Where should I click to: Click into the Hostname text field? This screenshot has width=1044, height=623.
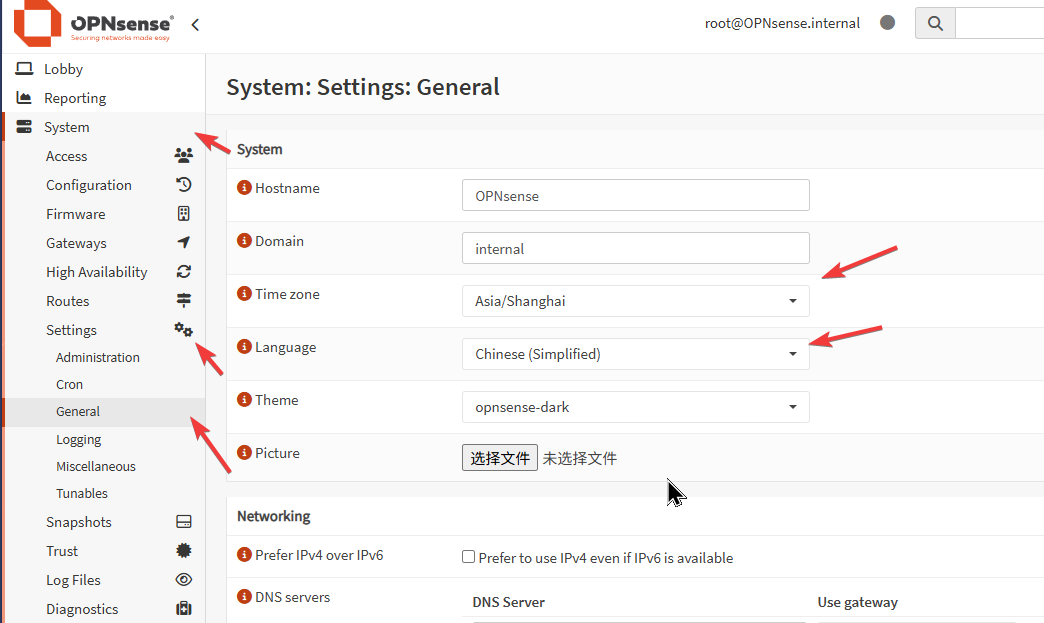tap(635, 195)
